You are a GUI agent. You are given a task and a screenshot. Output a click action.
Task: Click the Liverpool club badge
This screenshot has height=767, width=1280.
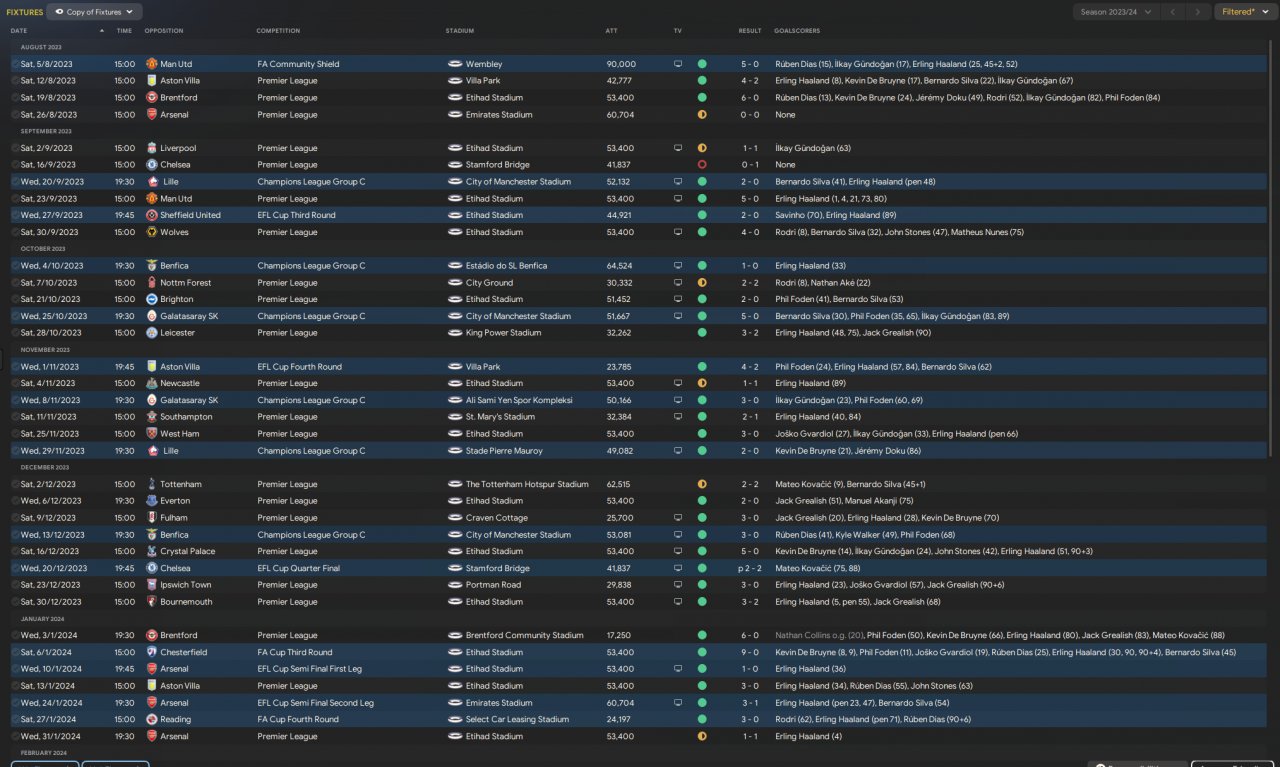152,148
